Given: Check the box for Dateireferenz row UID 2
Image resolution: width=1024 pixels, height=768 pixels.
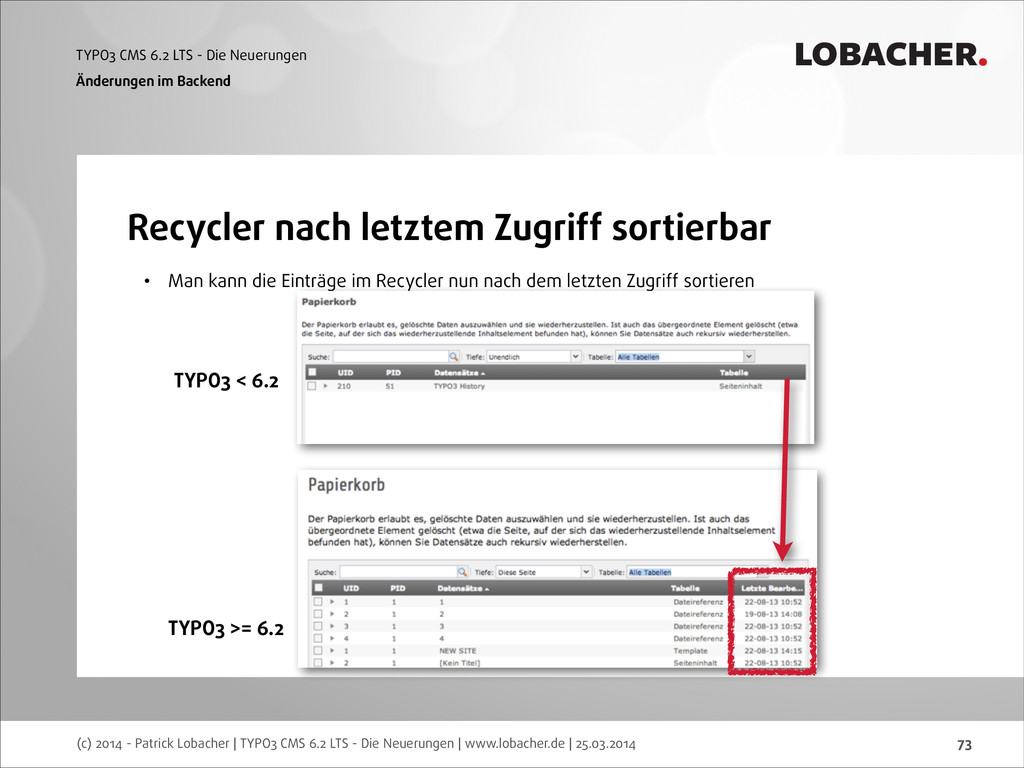Looking at the screenshot, I should coord(318,614).
